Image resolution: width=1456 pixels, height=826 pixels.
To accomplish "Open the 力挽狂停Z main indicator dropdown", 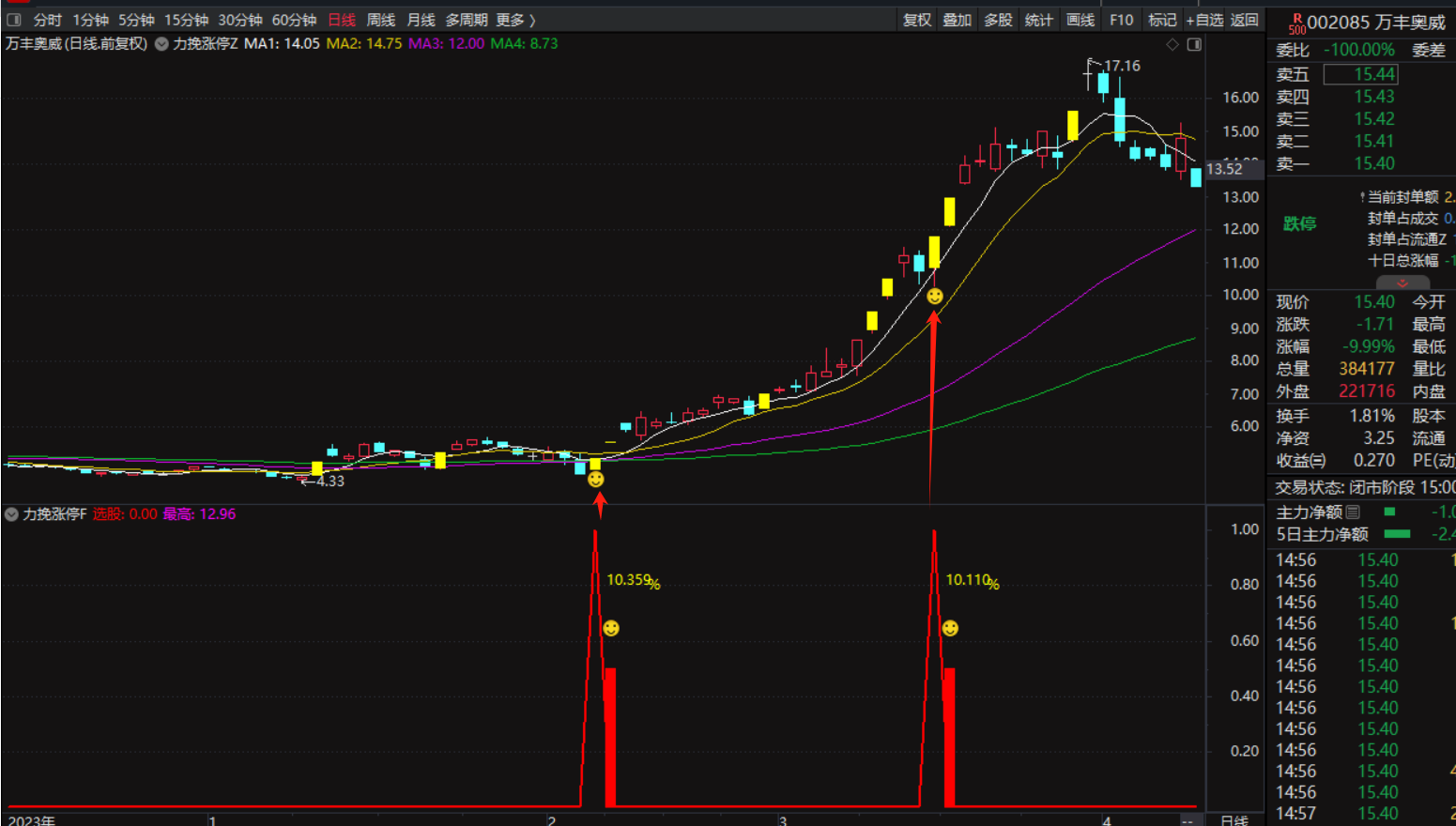I will tap(161, 44).
